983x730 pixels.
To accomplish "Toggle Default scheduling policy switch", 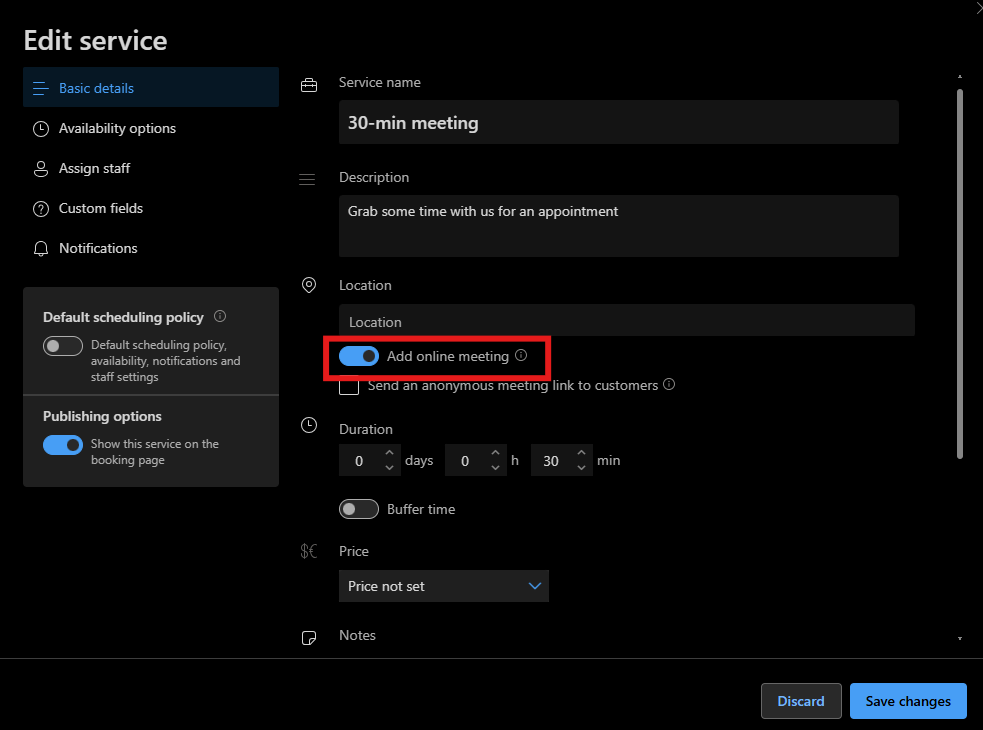I will (63, 346).
